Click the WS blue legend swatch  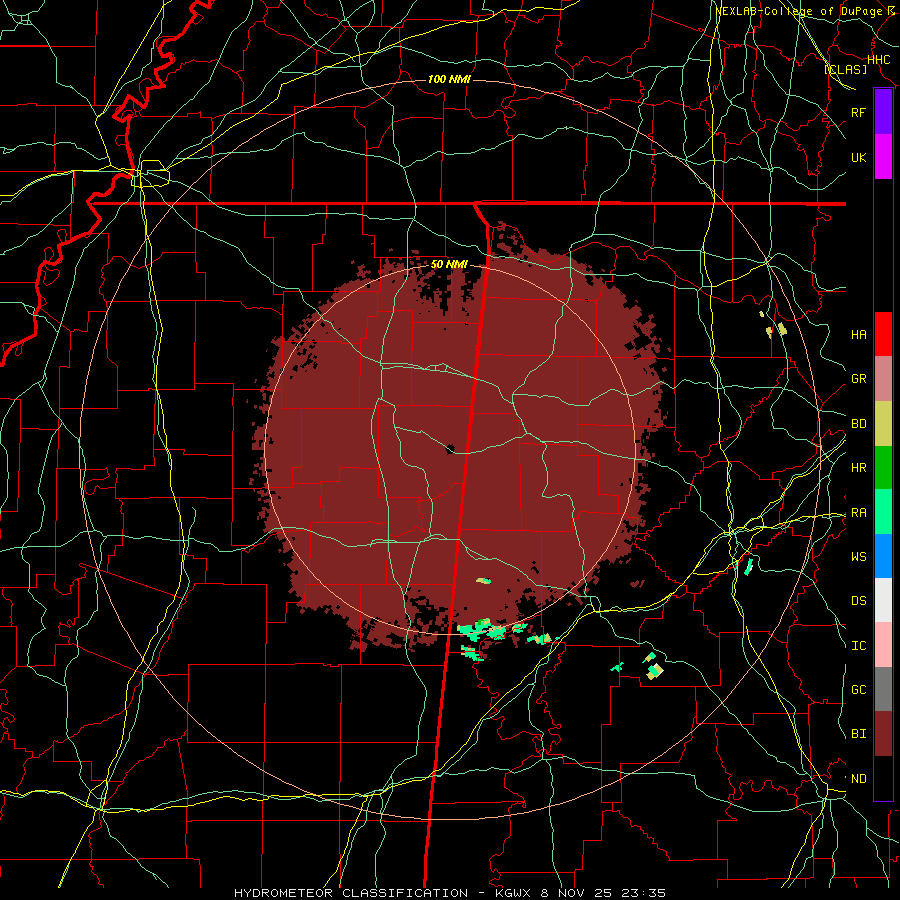click(883, 556)
